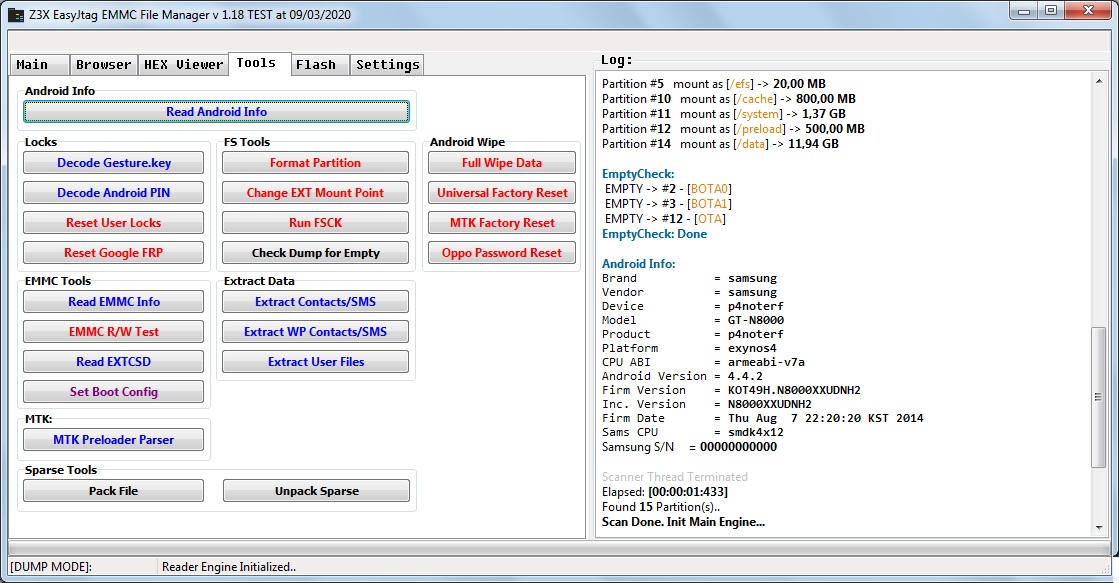Screen dimensions: 1119x583
Task: Click the log panel scroll-up arrow
Action: [x=1098, y=81]
